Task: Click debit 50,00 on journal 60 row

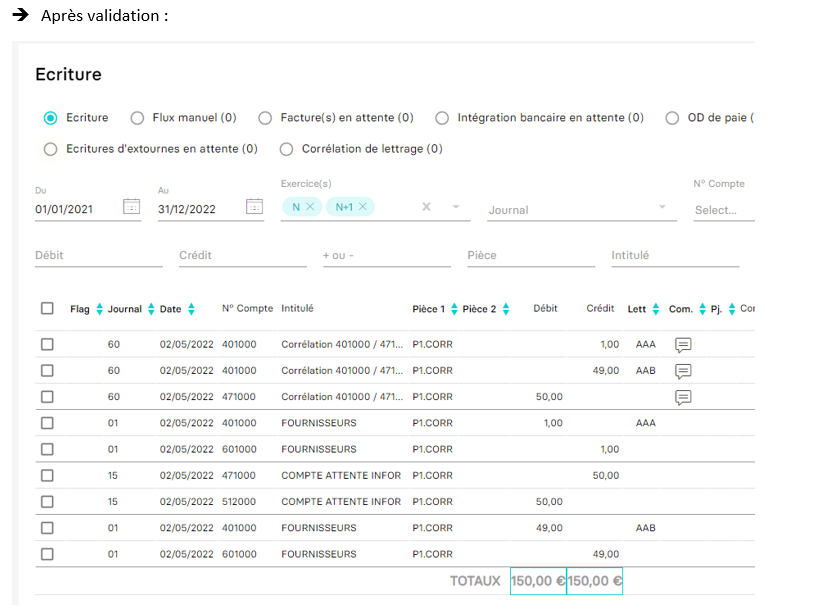Action: pos(549,397)
